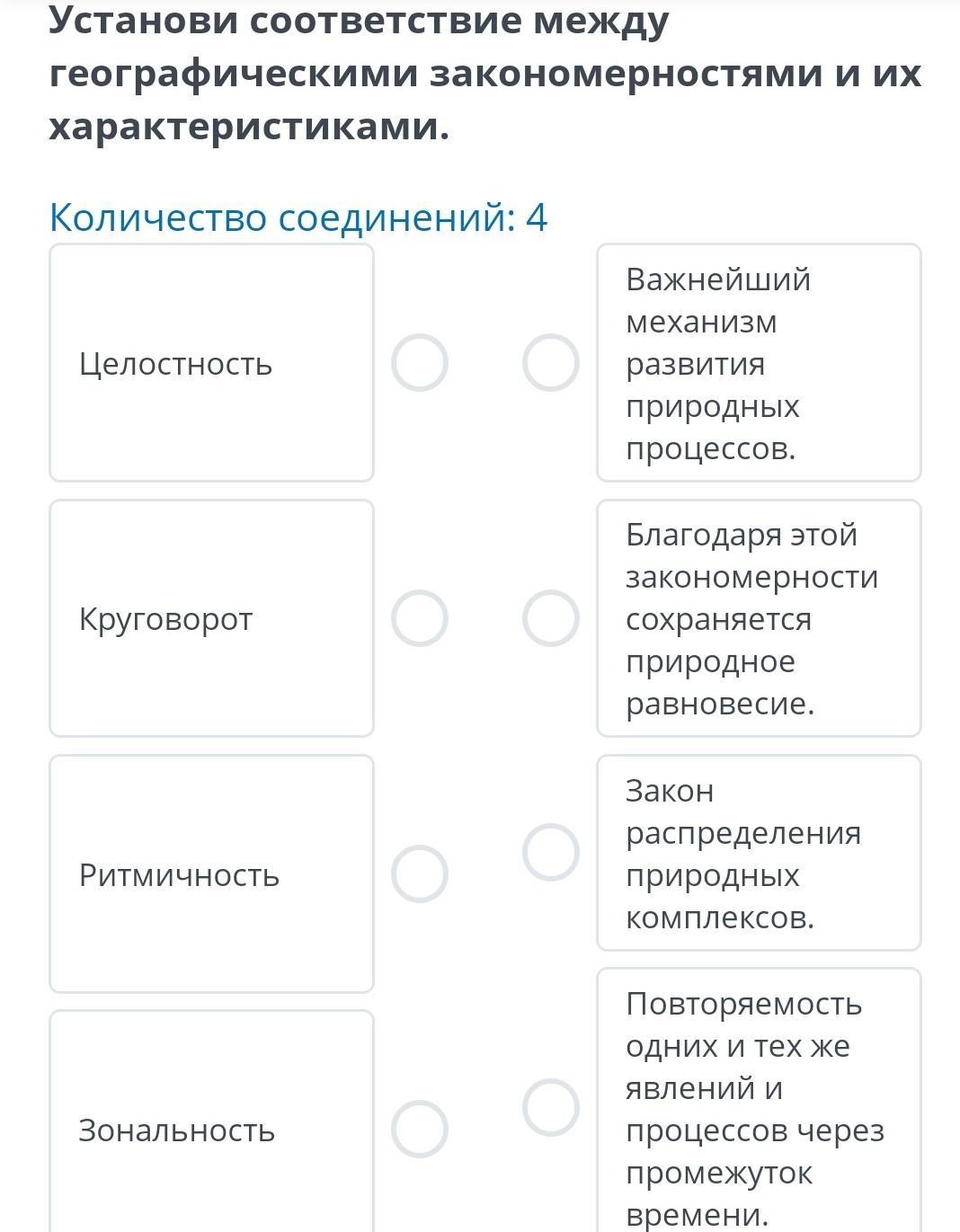The height and width of the screenshot is (1232, 960).
Task: Select circle beside 'Повторяемость одних и тех же явлений'
Action: pos(550,1107)
